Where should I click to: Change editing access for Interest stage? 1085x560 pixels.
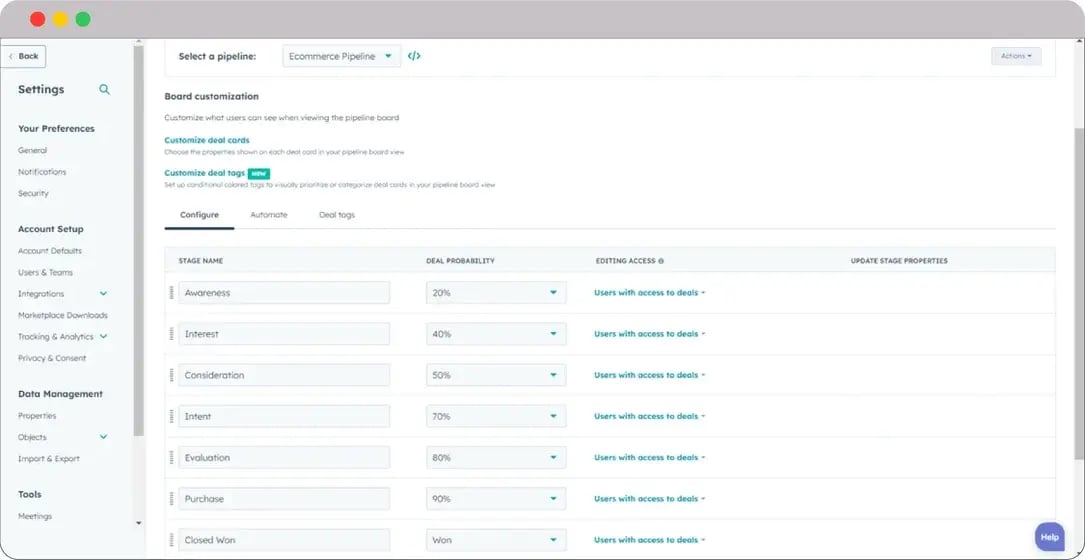pyautogui.click(x=649, y=334)
